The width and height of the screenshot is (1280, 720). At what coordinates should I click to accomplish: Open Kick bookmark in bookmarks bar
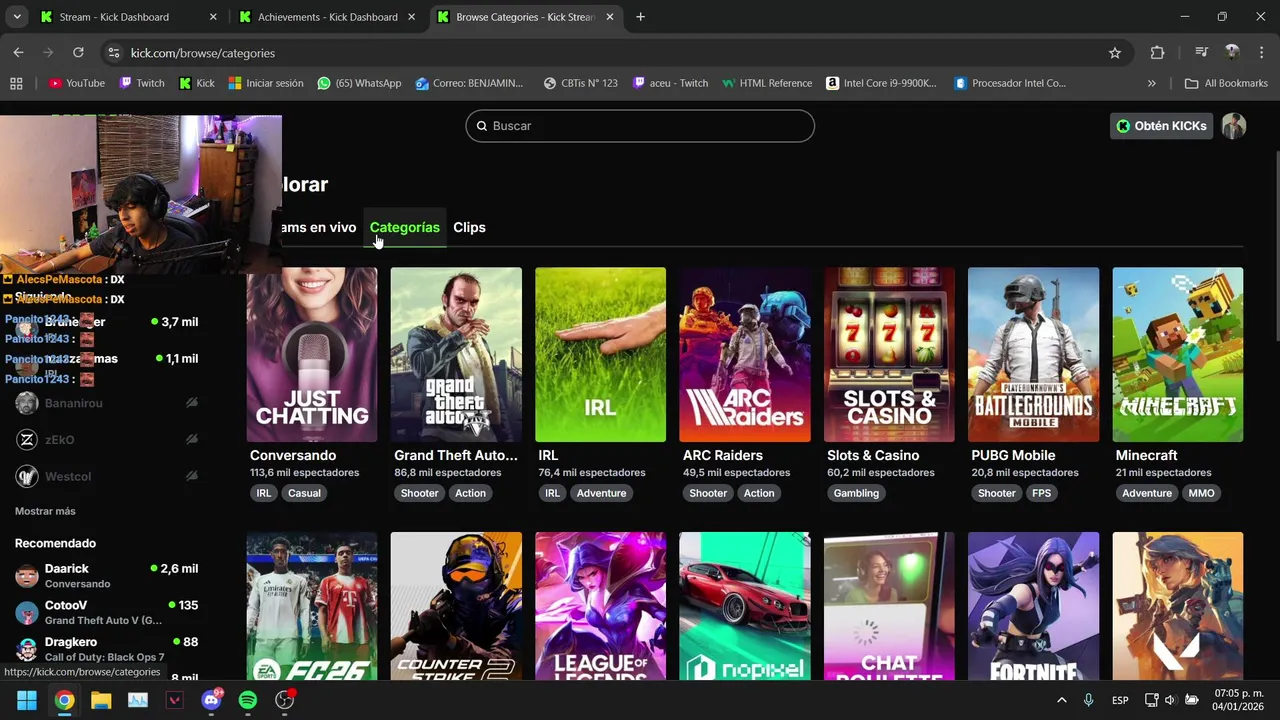197,83
